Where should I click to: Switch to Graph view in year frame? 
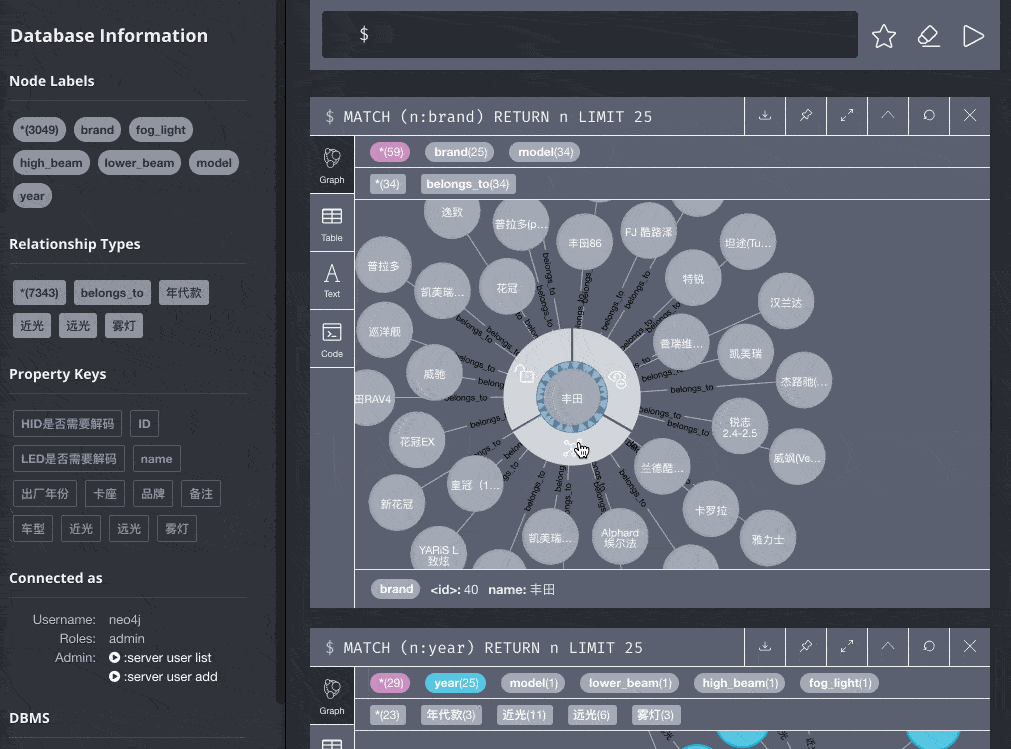[332, 696]
